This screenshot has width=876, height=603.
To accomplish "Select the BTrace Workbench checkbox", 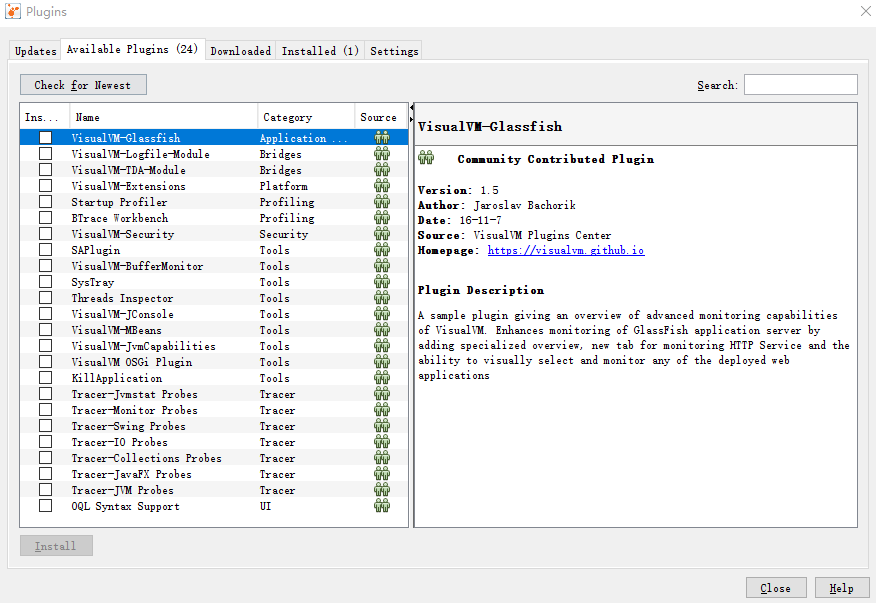I will (x=45, y=217).
